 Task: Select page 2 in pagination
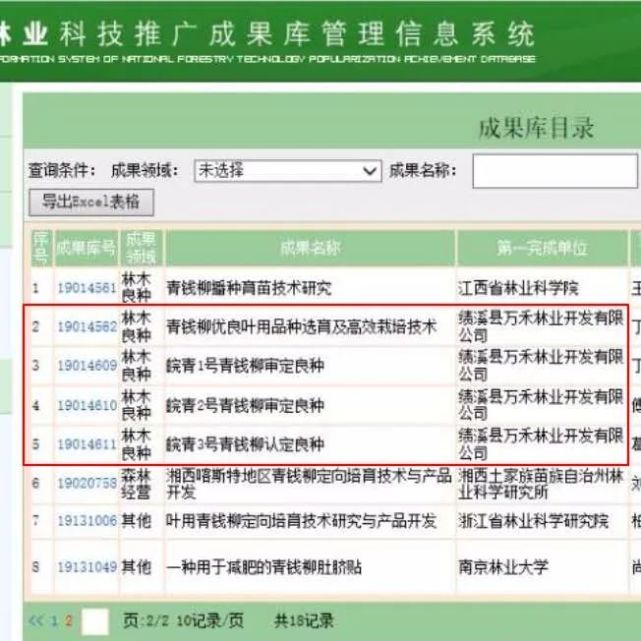[x=68, y=621]
